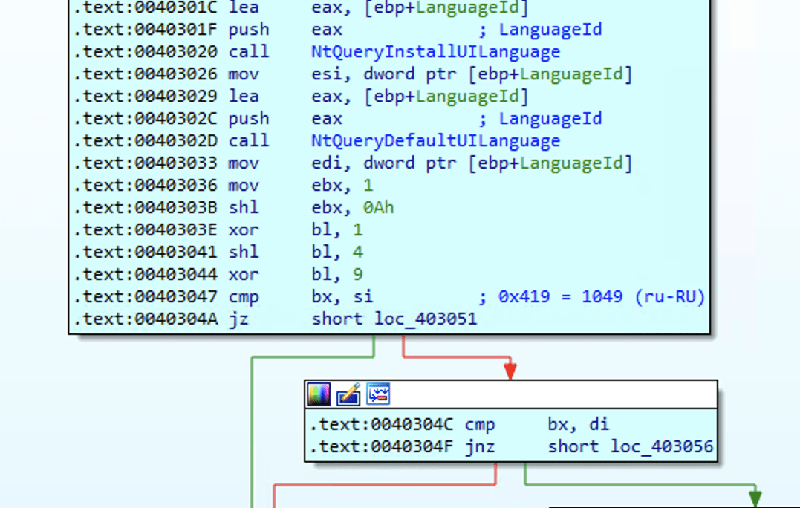Click the group nodes graph icon
This screenshot has width=800, height=508.
pos(378,394)
